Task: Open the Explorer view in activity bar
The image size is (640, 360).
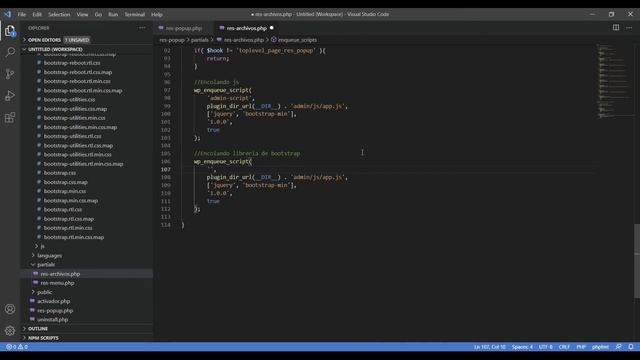Action: click(10, 31)
